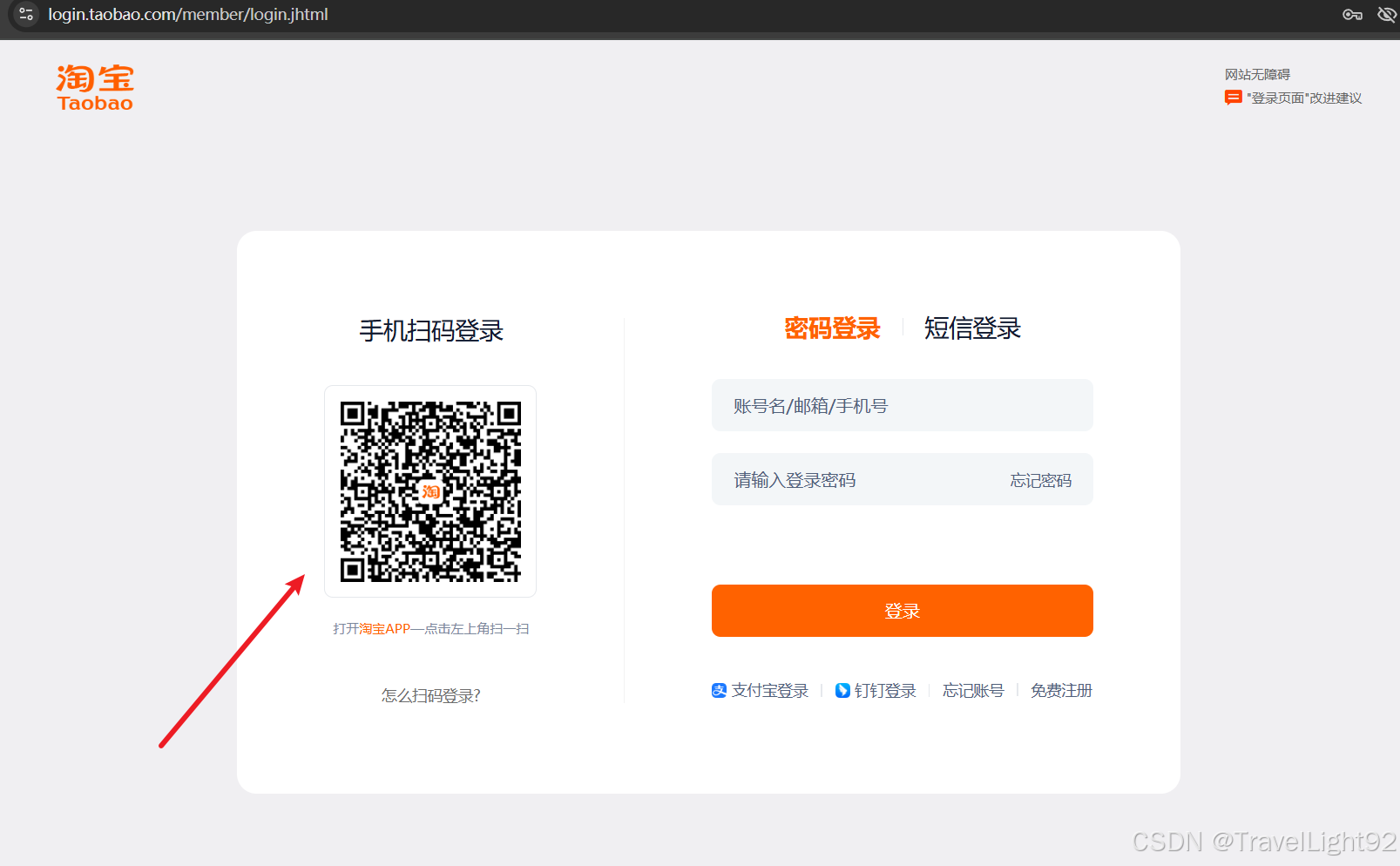This screenshot has height=866, width=1400.
Task: Focus the 账号名/邮箱/手机号 input field
Action: [903, 405]
